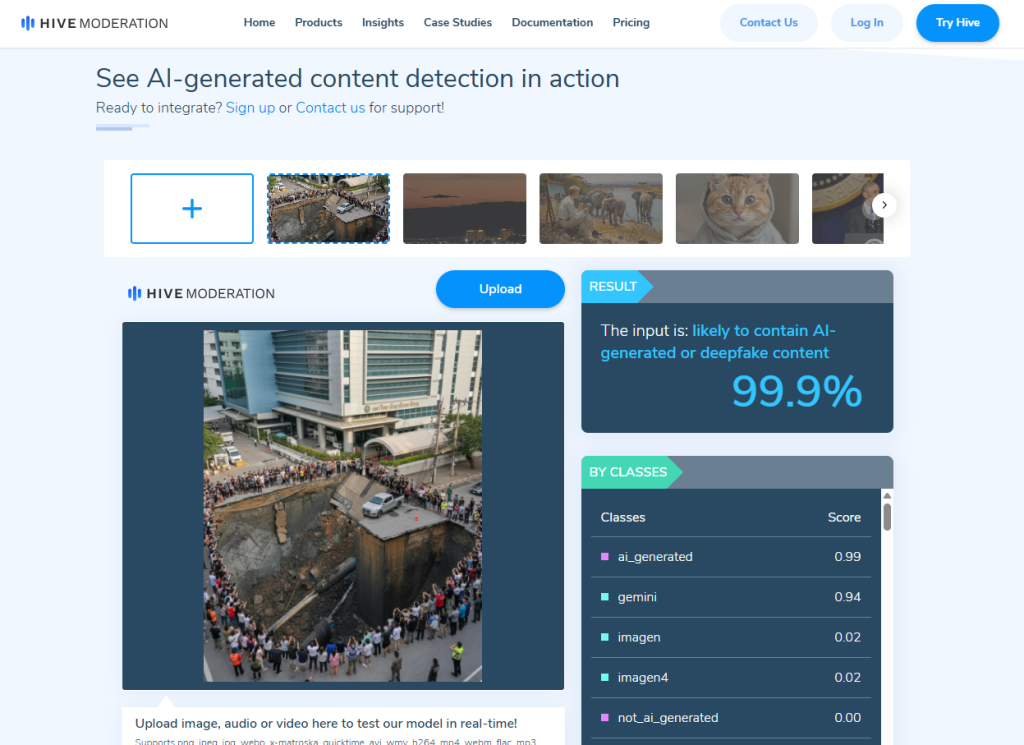Click the imagen class row
The width and height of the screenshot is (1024, 745).
point(731,637)
